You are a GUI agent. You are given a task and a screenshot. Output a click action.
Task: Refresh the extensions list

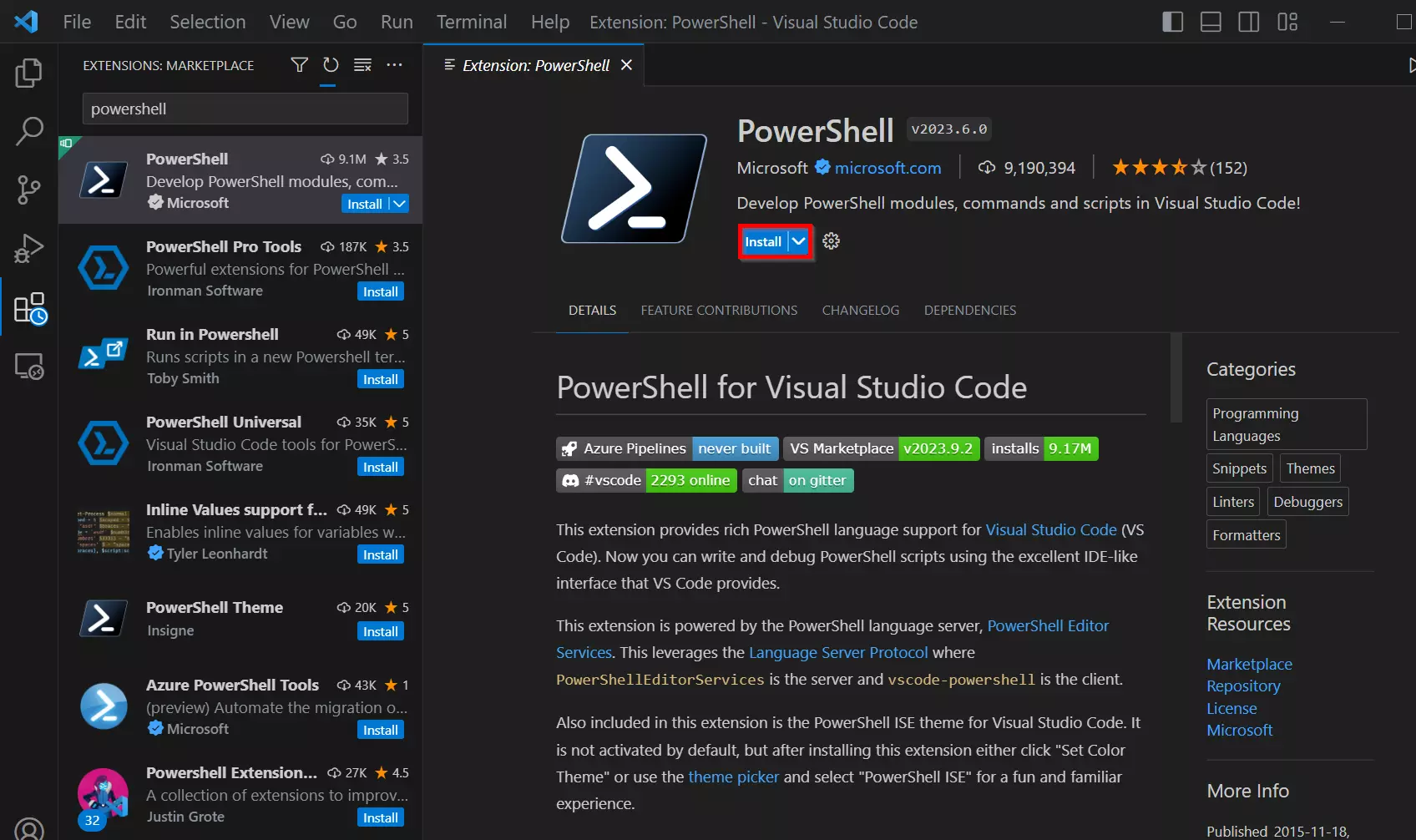tap(330, 64)
